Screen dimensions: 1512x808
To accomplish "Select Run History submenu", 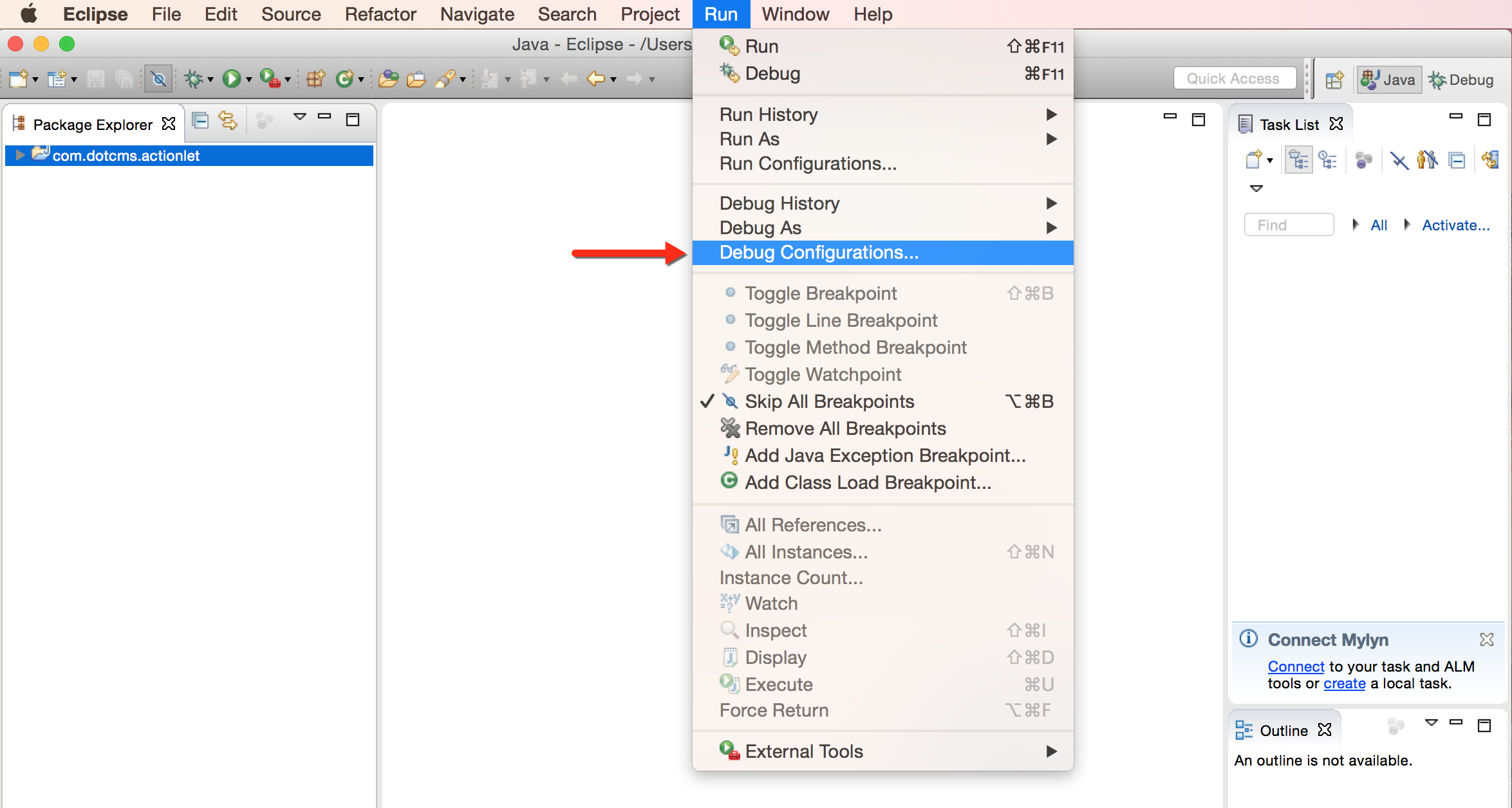I will (x=885, y=114).
